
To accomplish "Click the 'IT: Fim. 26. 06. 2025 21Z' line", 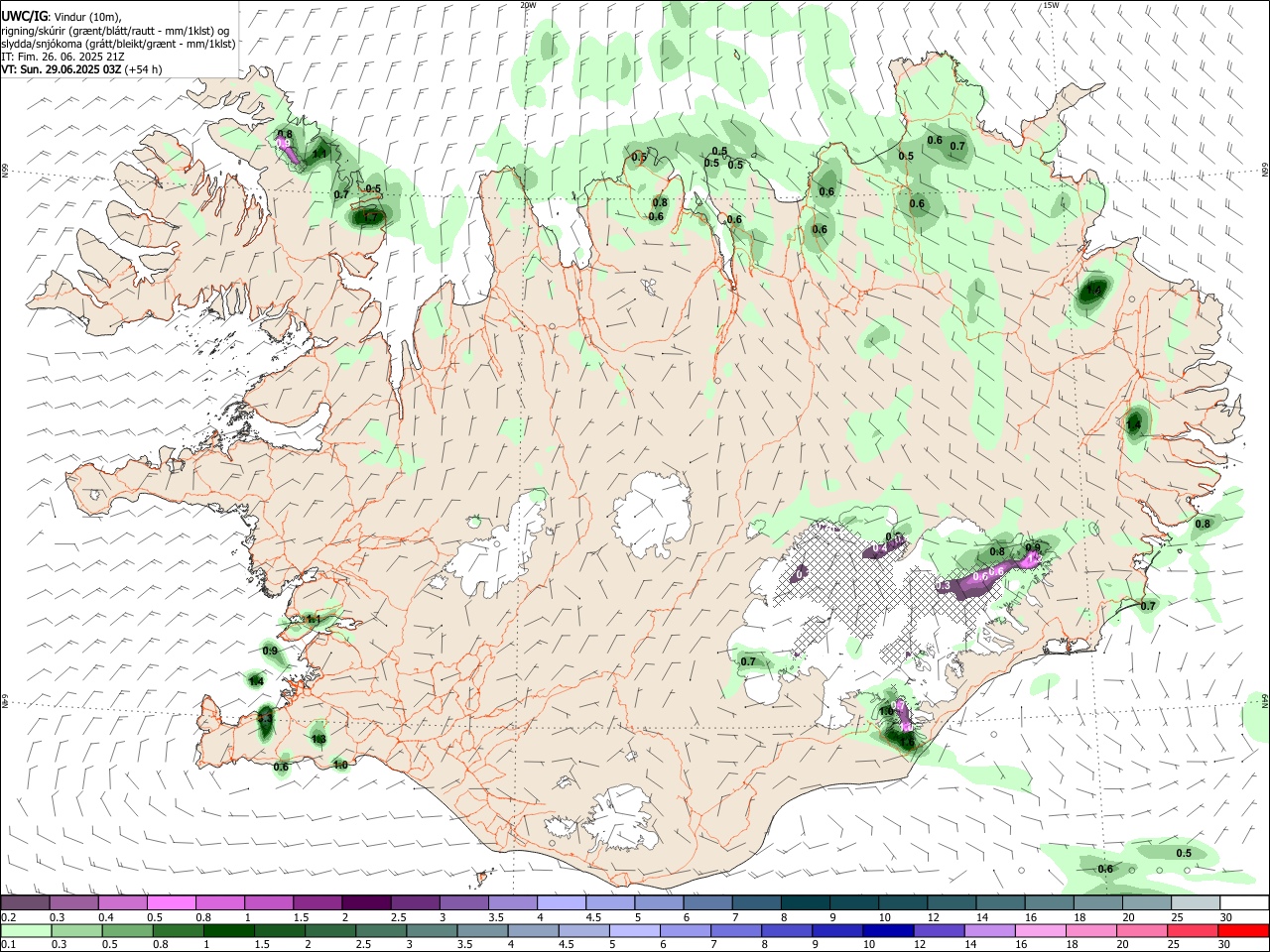I will pos(63,57).
